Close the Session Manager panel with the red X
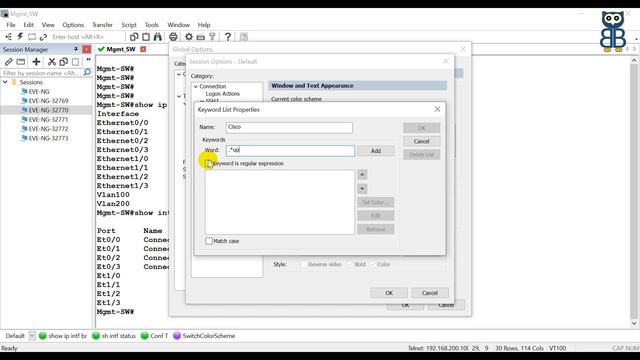Viewport: 640px width, 360px height. point(87,49)
